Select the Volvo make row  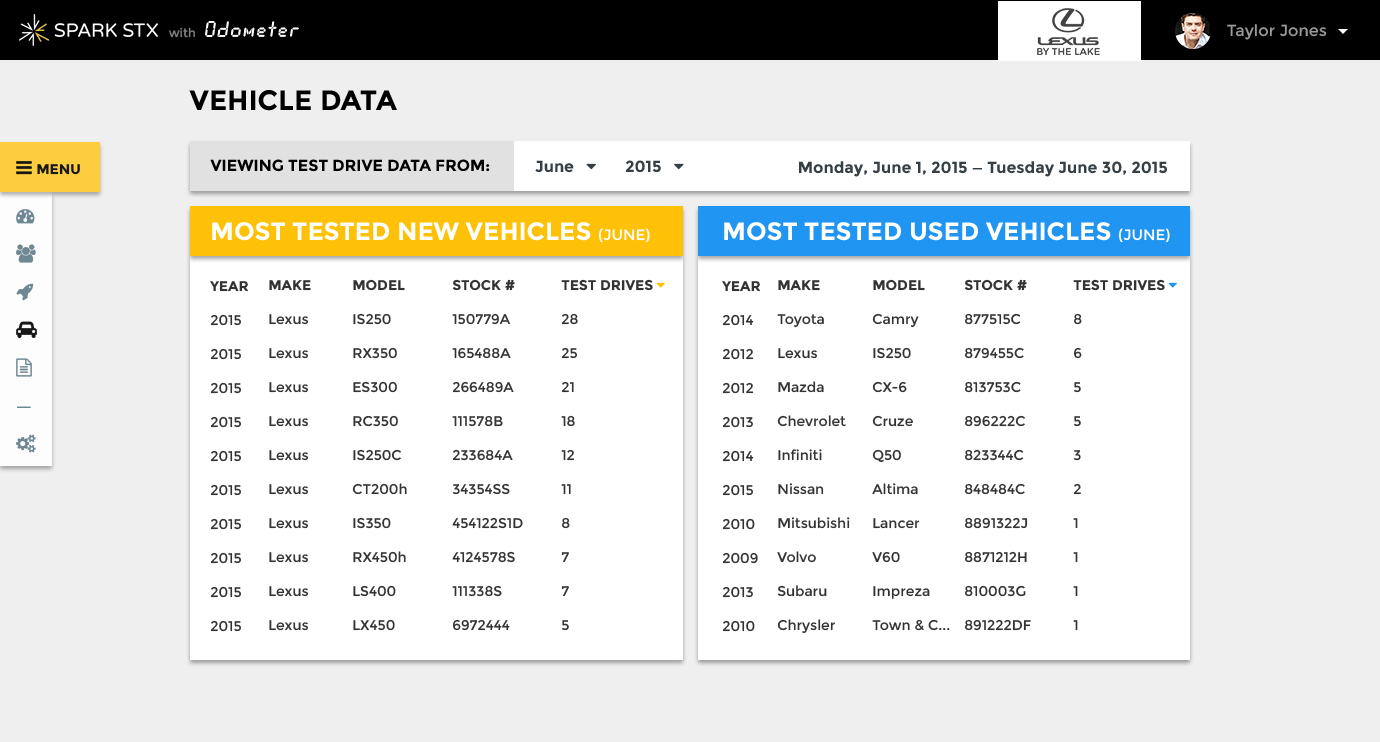click(x=797, y=557)
